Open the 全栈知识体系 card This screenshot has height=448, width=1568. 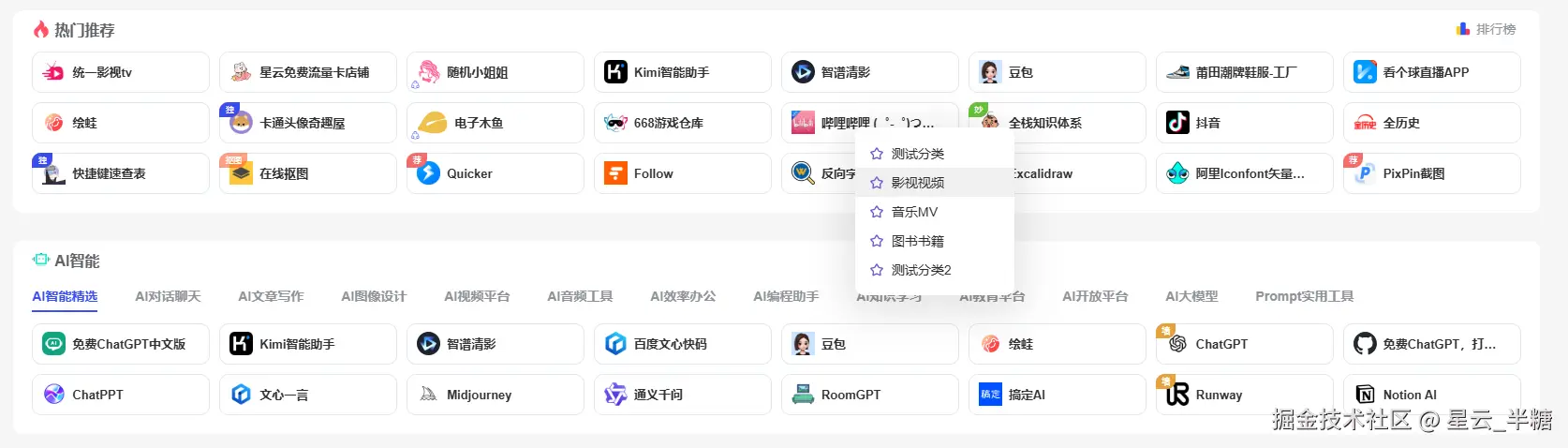coord(1058,123)
